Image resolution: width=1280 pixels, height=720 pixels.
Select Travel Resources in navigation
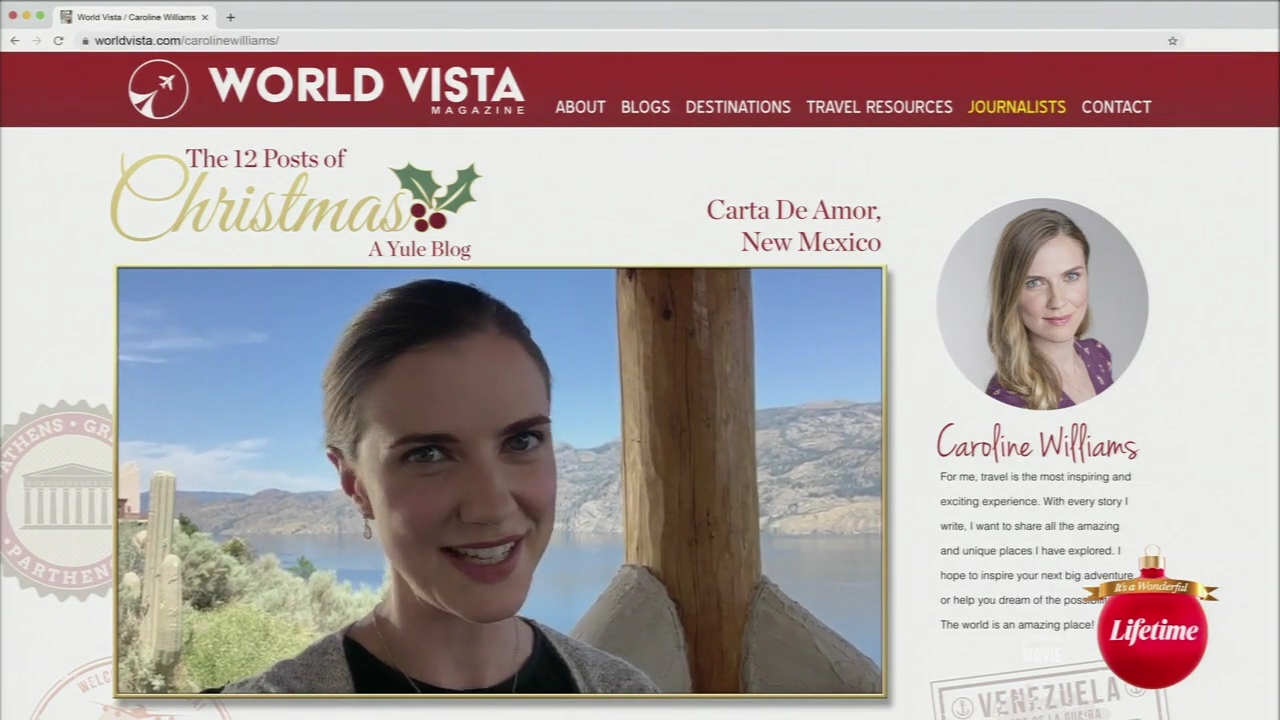[x=879, y=107]
